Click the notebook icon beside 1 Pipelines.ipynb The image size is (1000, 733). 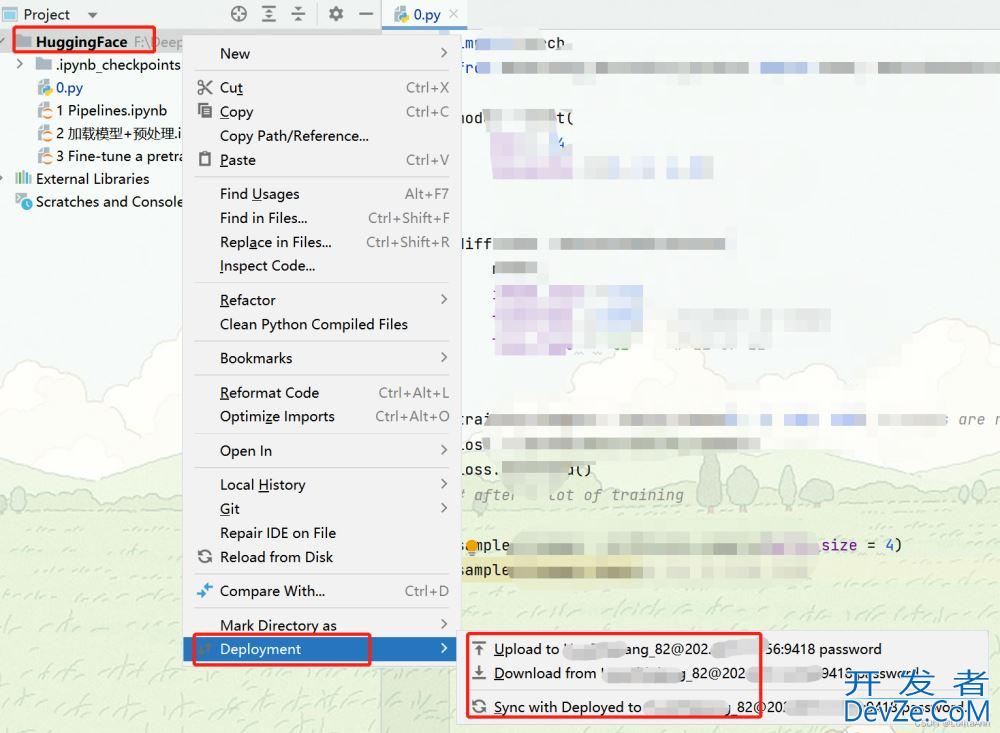point(45,110)
